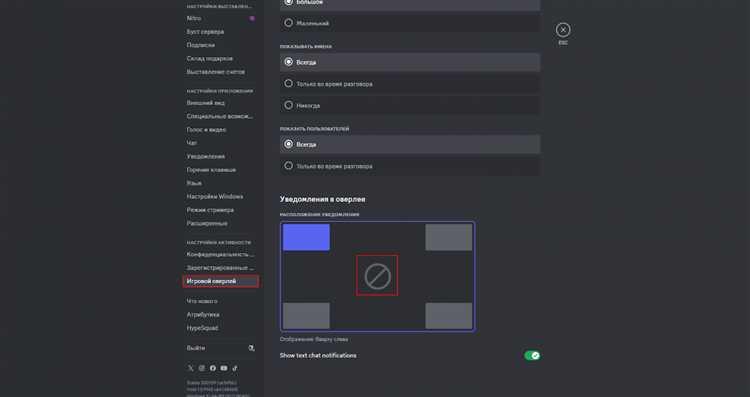Disable overlay notifications with the center crossed-circle icon
The image size is (750, 397).
[377, 276]
